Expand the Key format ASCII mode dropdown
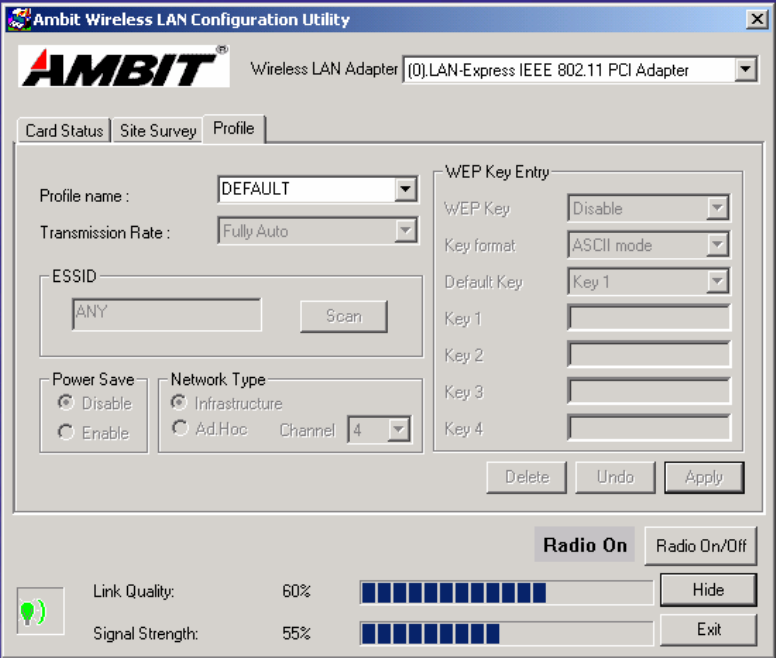 point(717,245)
